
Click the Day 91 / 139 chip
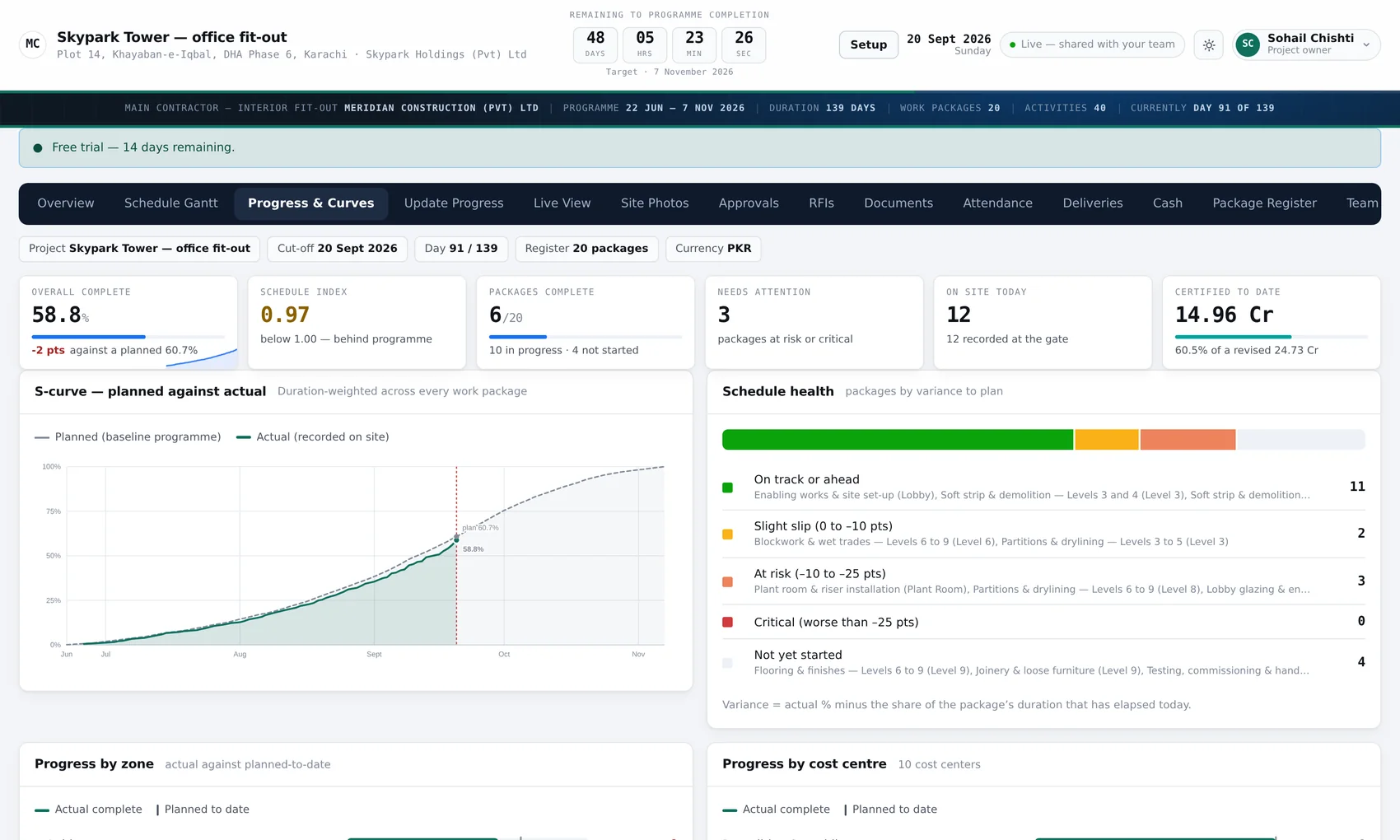(x=461, y=249)
